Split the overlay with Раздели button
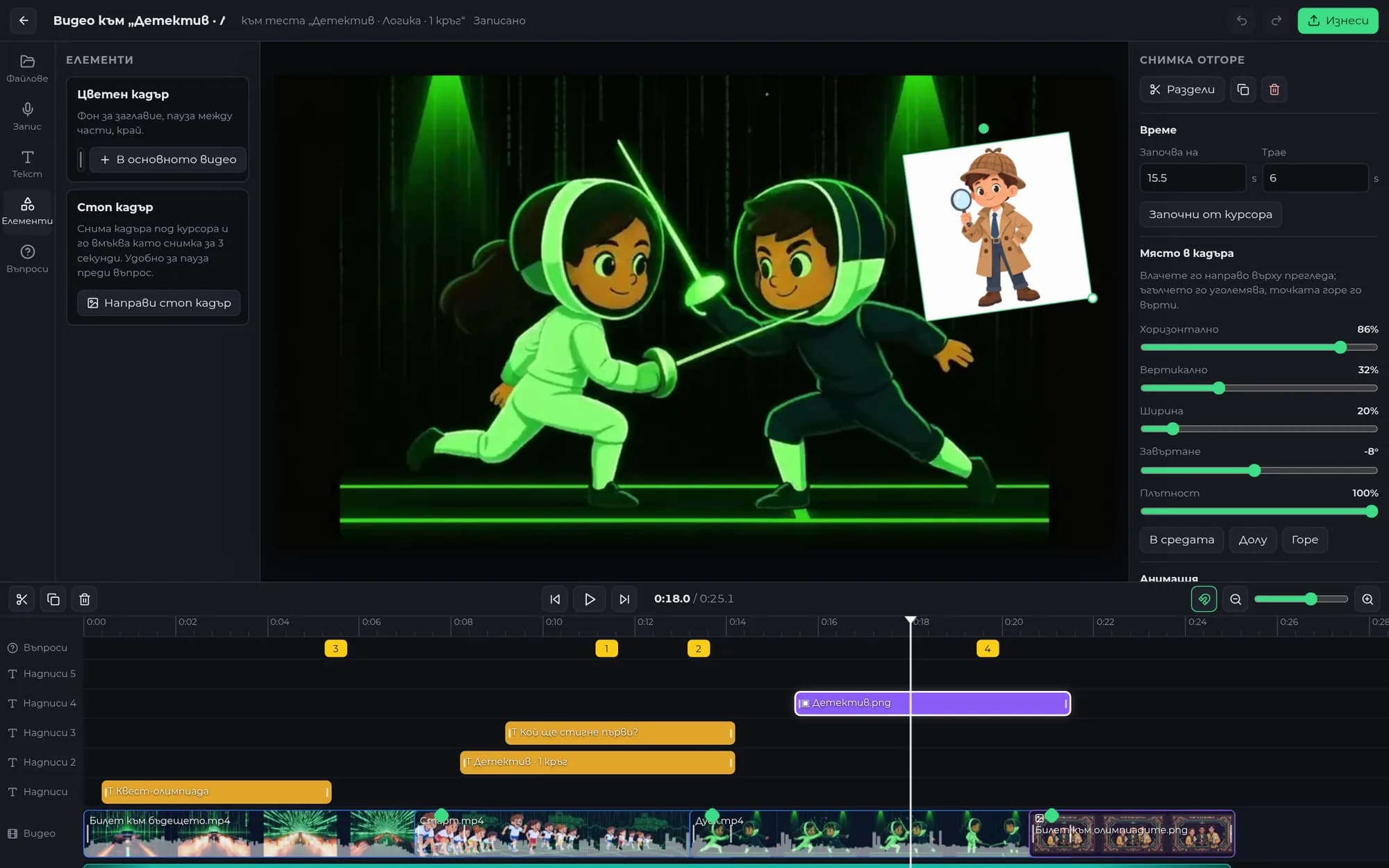The height and width of the screenshot is (868, 1389). (x=1182, y=90)
